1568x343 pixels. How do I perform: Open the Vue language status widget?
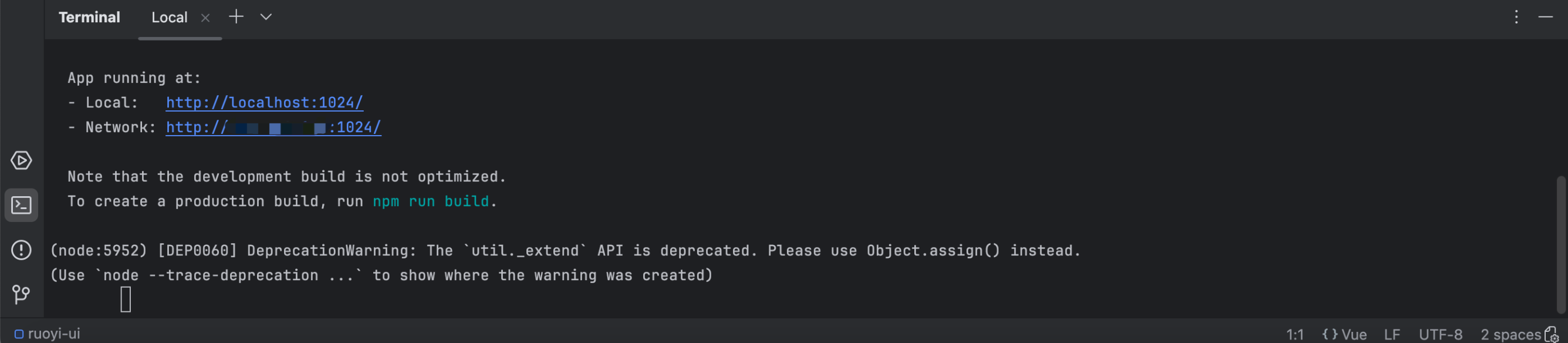(1344, 334)
